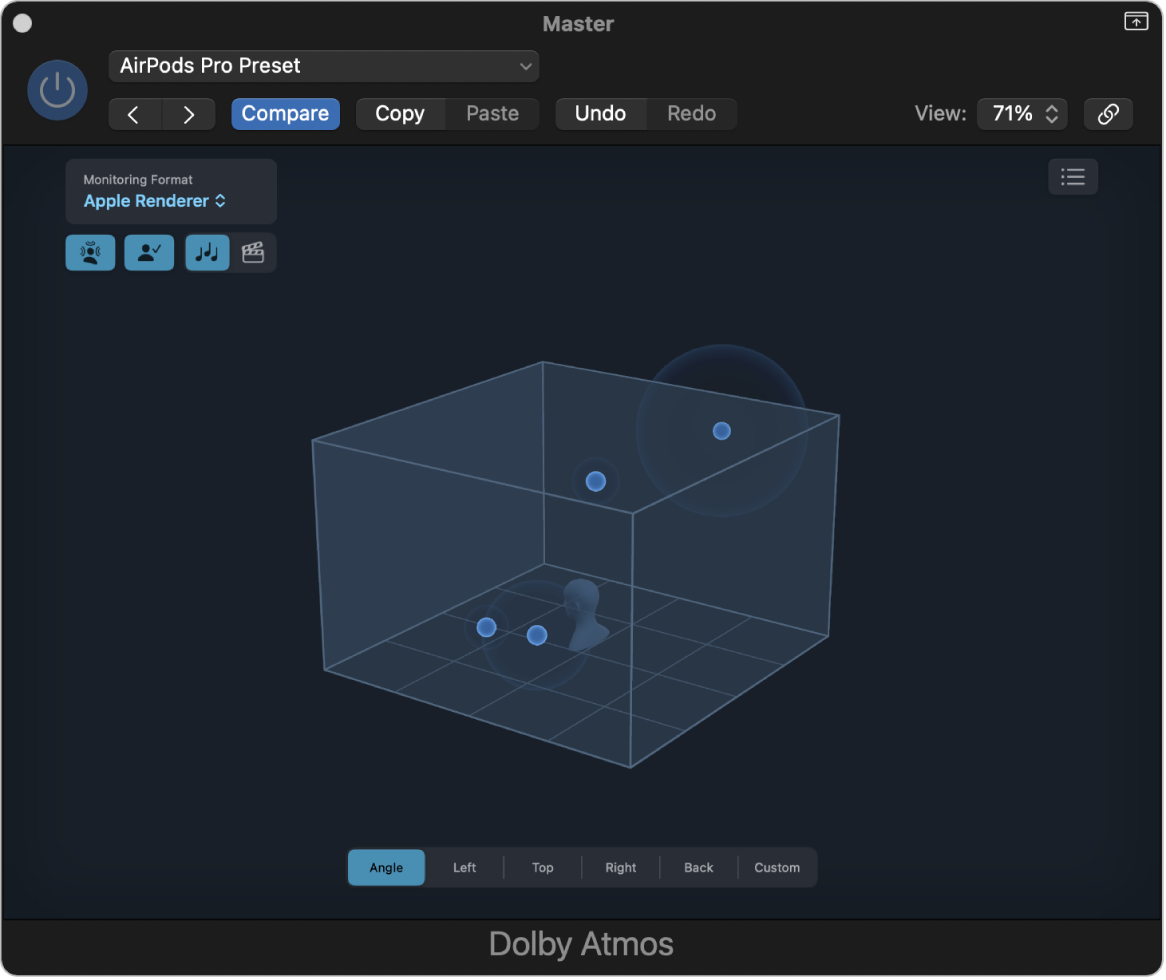Click the person with checkmark head-tracking icon

click(x=148, y=252)
